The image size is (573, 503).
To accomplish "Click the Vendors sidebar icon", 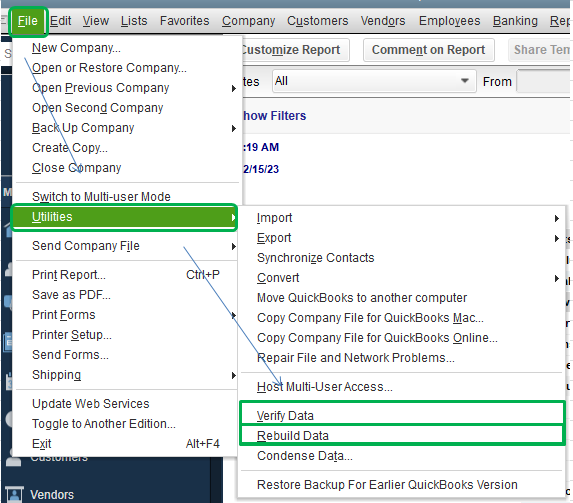I will click(14, 495).
